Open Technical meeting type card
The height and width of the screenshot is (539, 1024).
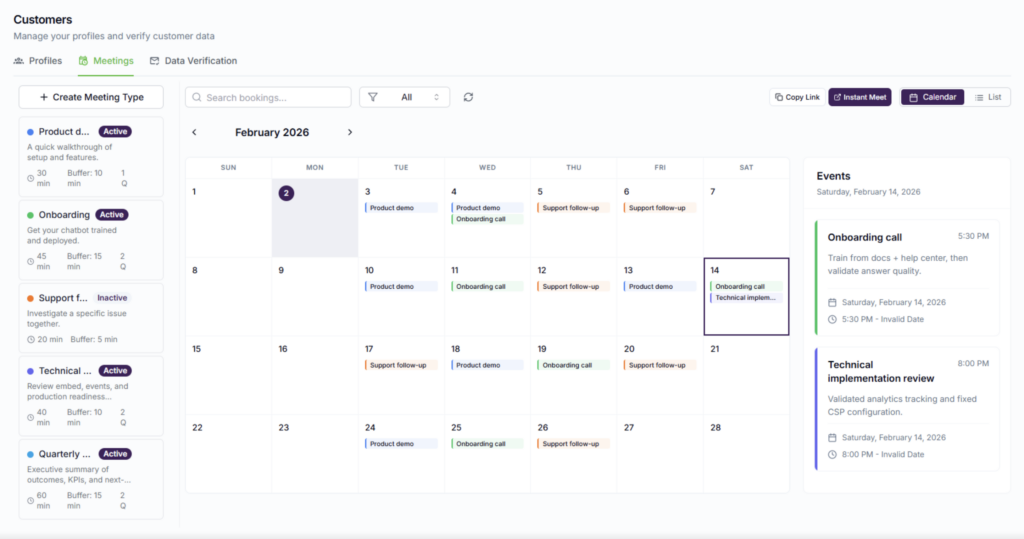[x=91, y=397]
